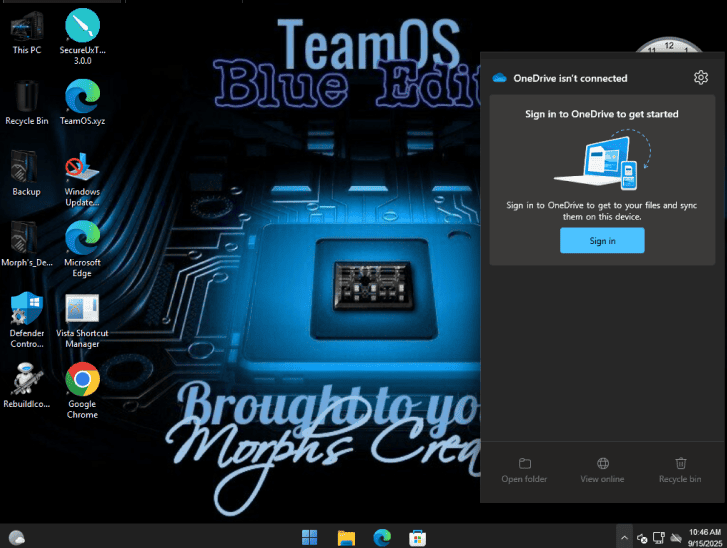Click the desktop analog clock gadget

pos(669,46)
